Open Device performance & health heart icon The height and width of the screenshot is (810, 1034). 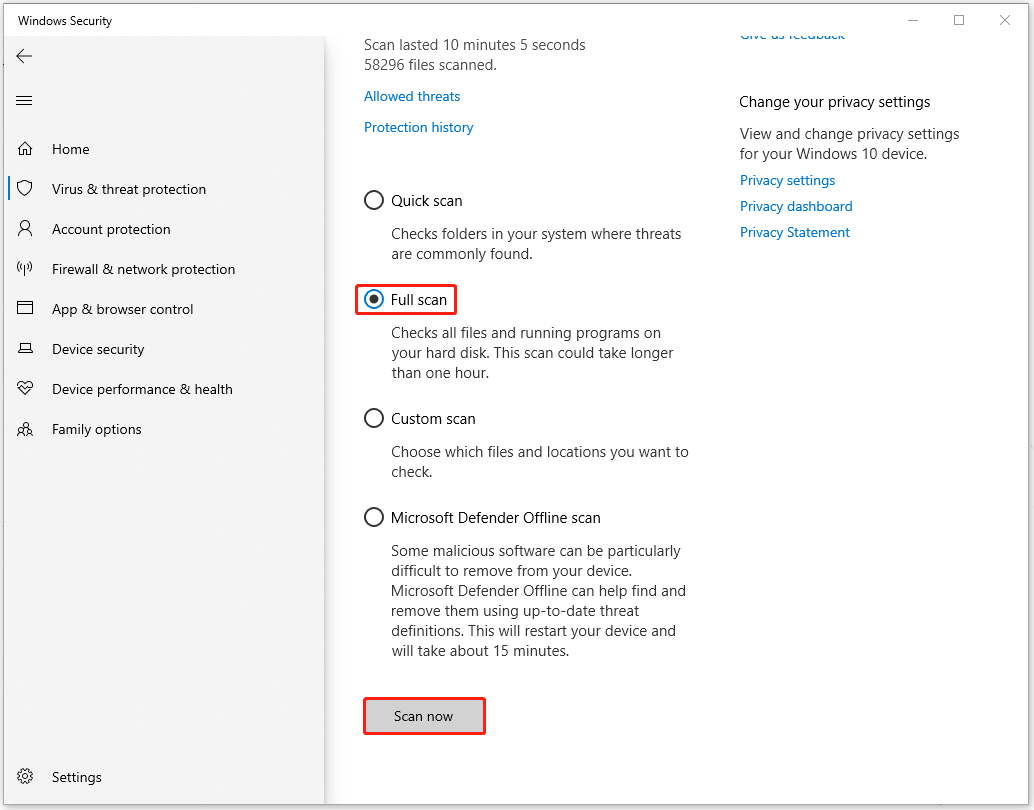[25, 388]
